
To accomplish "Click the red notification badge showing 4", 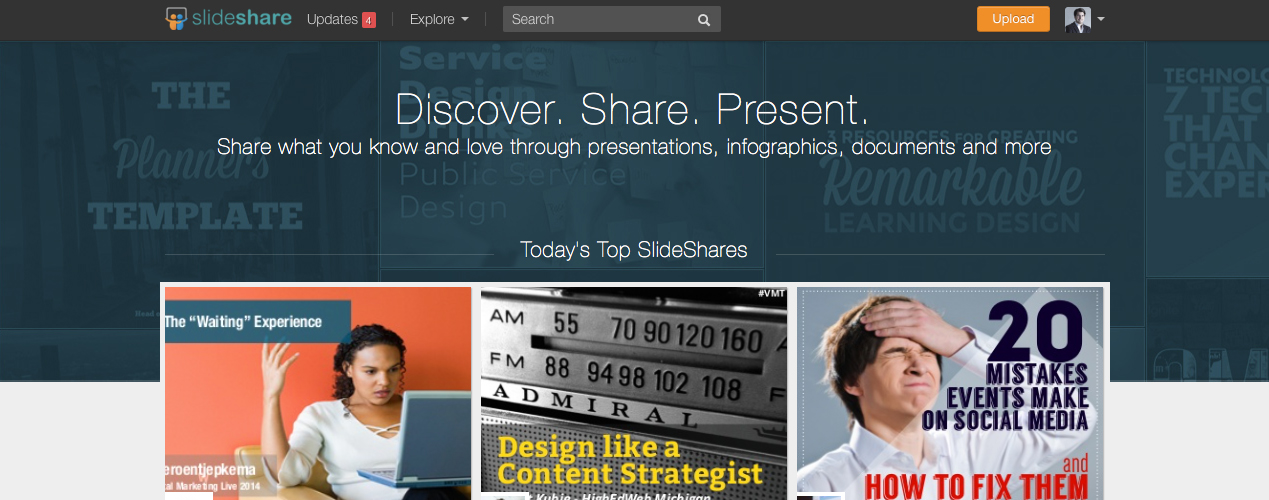I will click(x=368, y=20).
